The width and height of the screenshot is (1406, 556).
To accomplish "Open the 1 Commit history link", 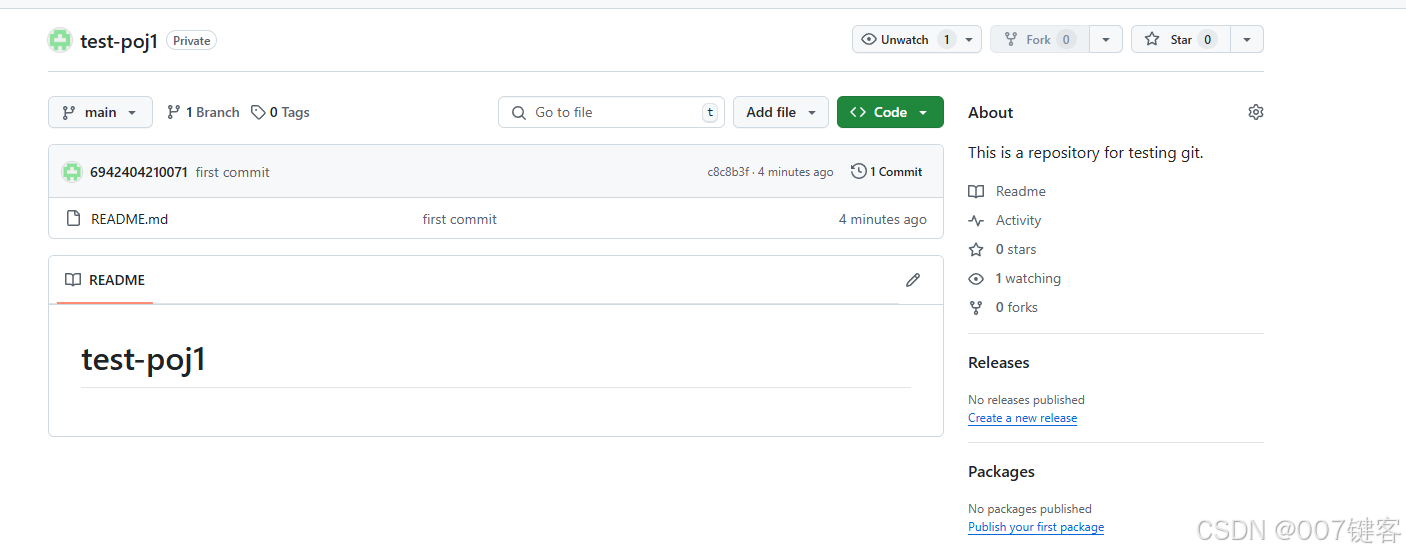I will (887, 172).
